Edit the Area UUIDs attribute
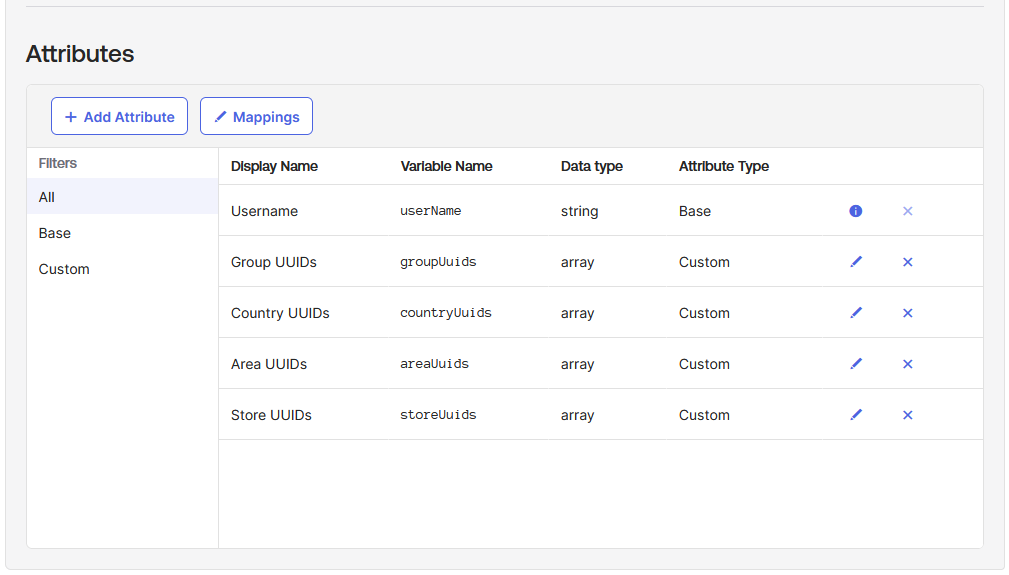1009x575 pixels. click(x=856, y=363)
